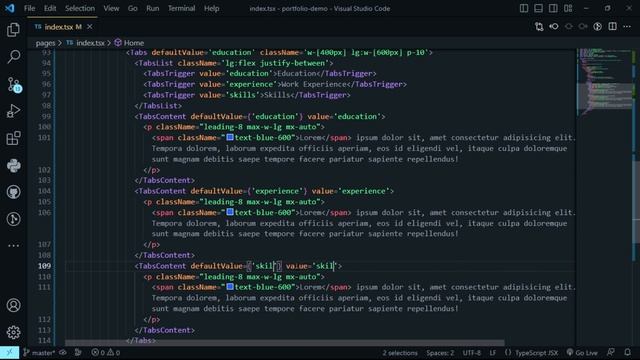Click the errors and warnings count
This screenshot has width=640, height=360.
pos(105,353)
